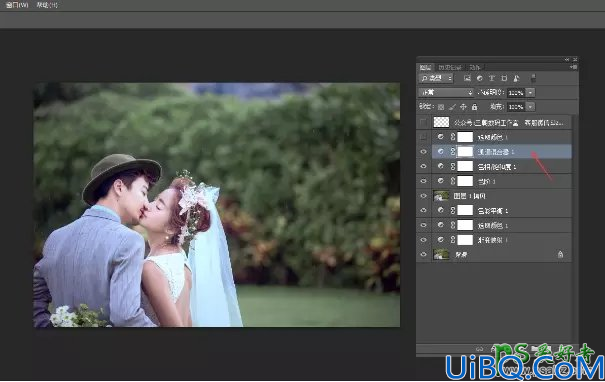Click the Channel Mixer layer mask thumbnail

tap(465, 152)
